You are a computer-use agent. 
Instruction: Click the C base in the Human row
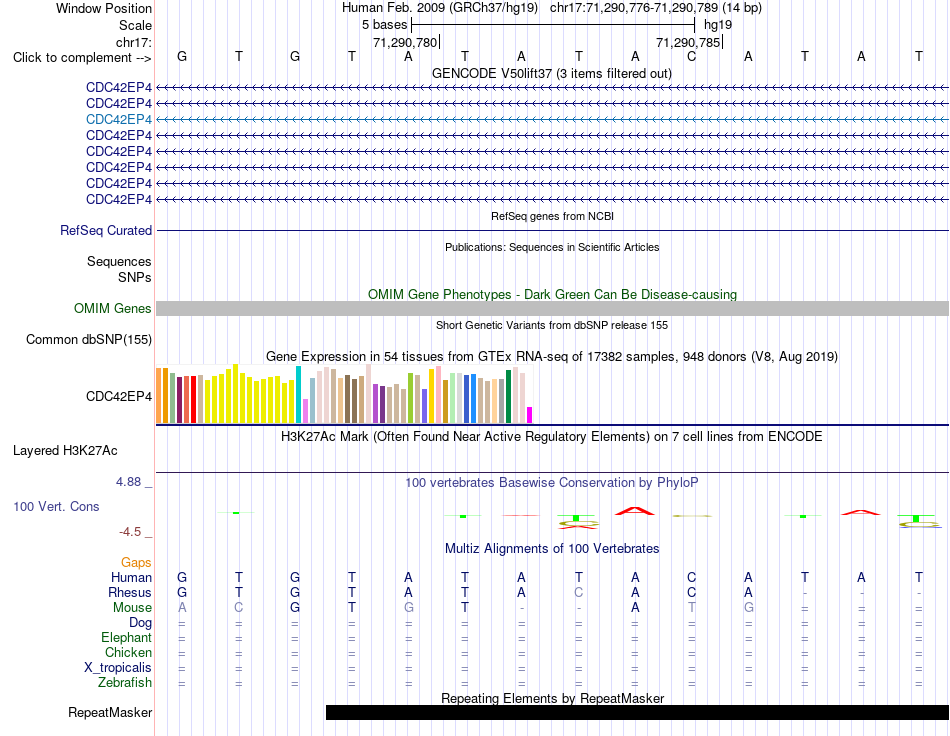(691, 577)
